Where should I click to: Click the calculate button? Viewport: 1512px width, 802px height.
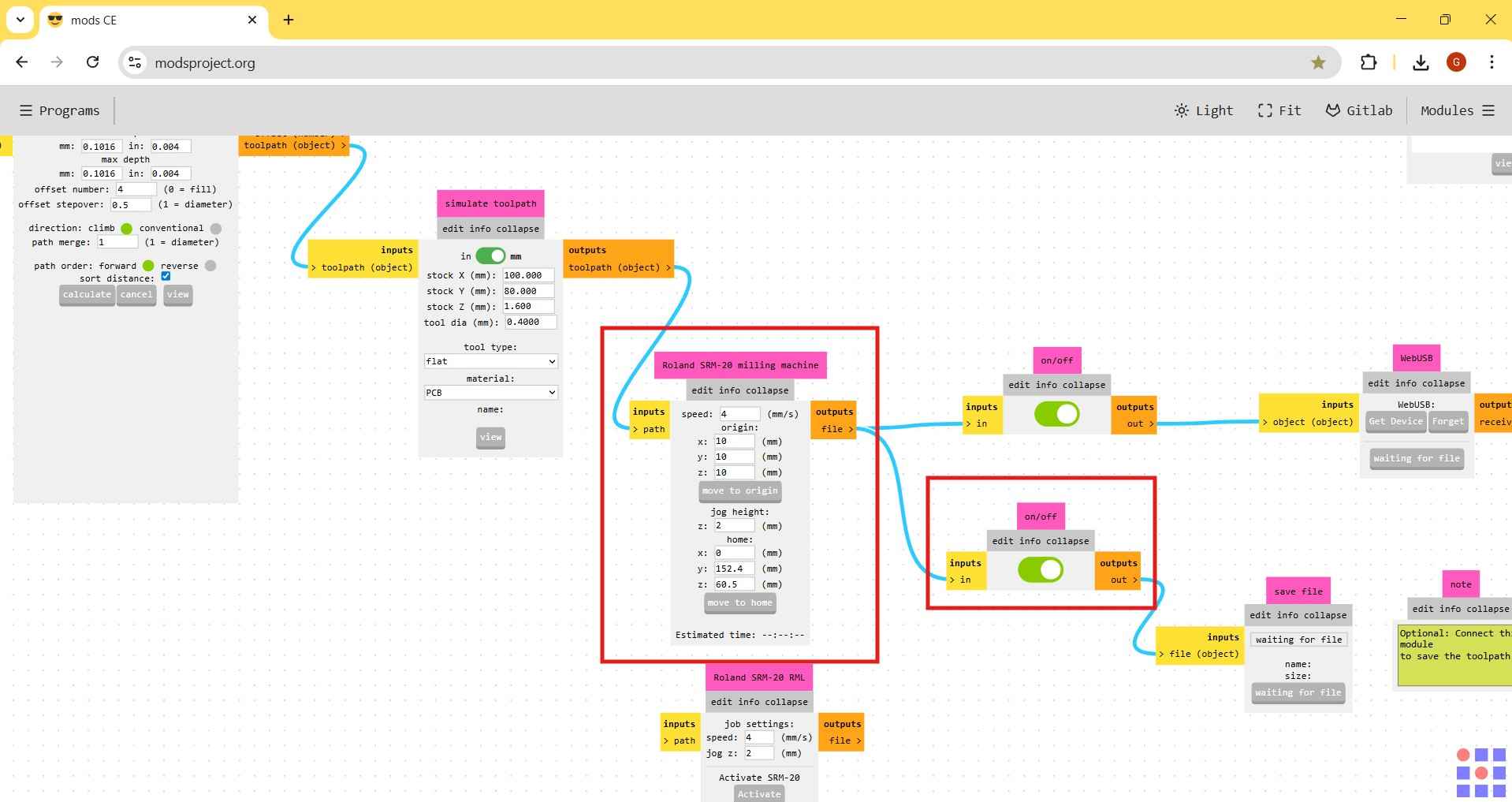point(87,295)
